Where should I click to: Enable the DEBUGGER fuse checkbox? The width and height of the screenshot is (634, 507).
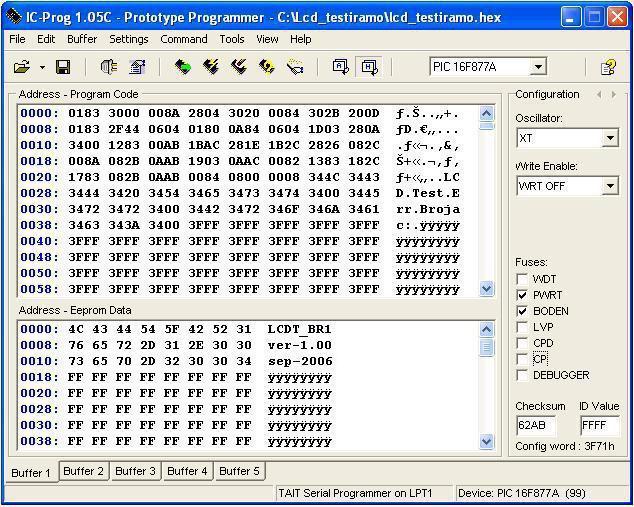[522, 375]
